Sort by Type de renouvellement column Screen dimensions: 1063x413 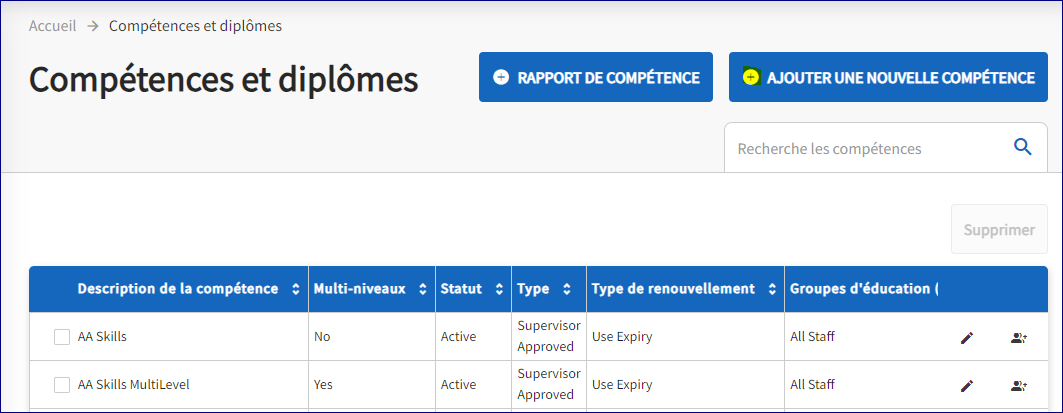coord(772,290)
